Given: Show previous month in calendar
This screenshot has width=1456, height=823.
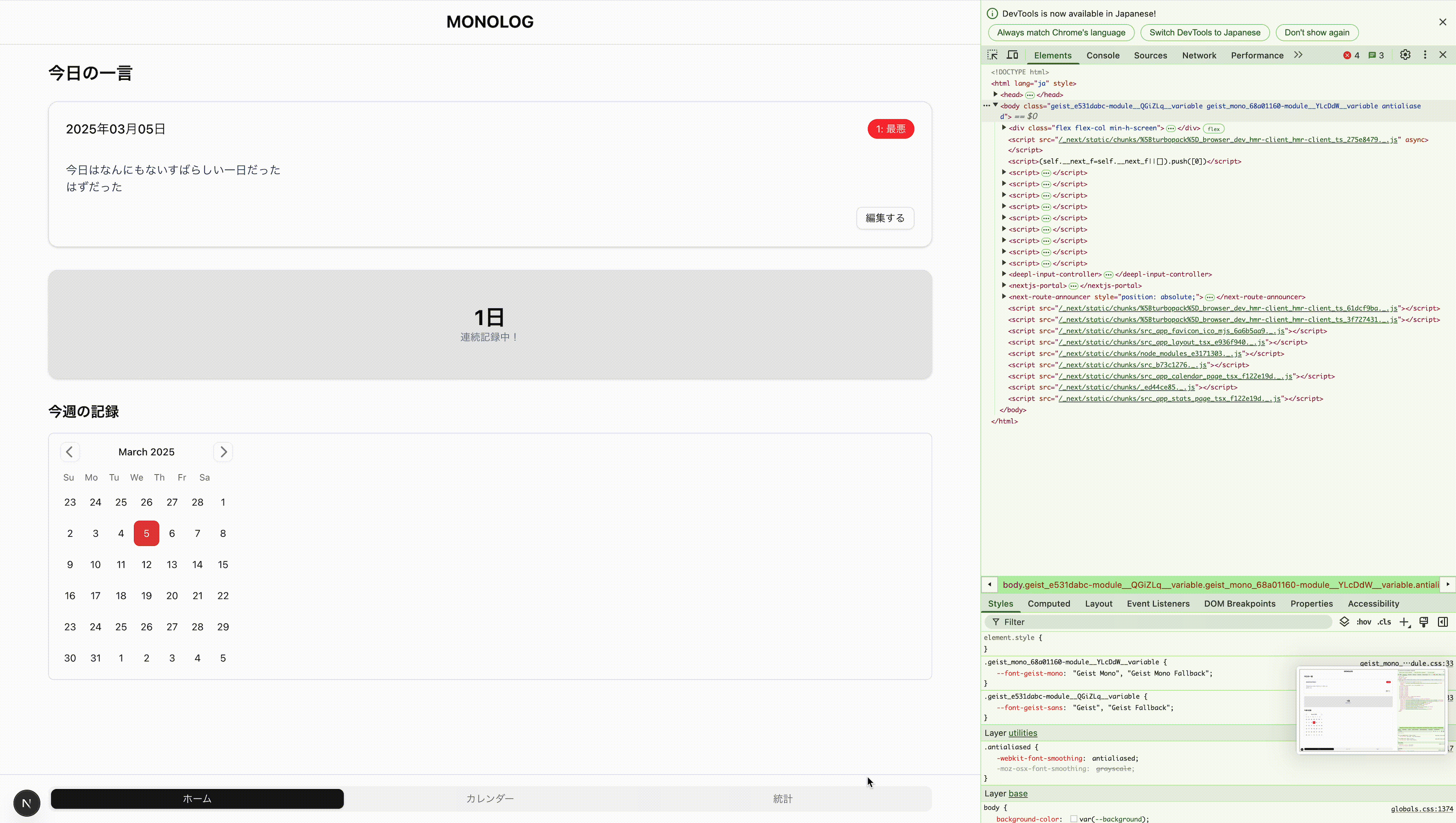Looking at the screenshot, I should point(70,452).
